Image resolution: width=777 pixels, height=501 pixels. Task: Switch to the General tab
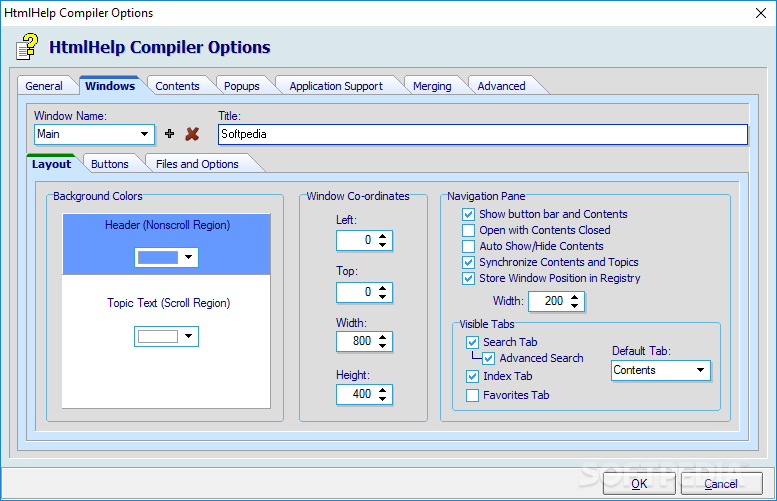point(44,86)
